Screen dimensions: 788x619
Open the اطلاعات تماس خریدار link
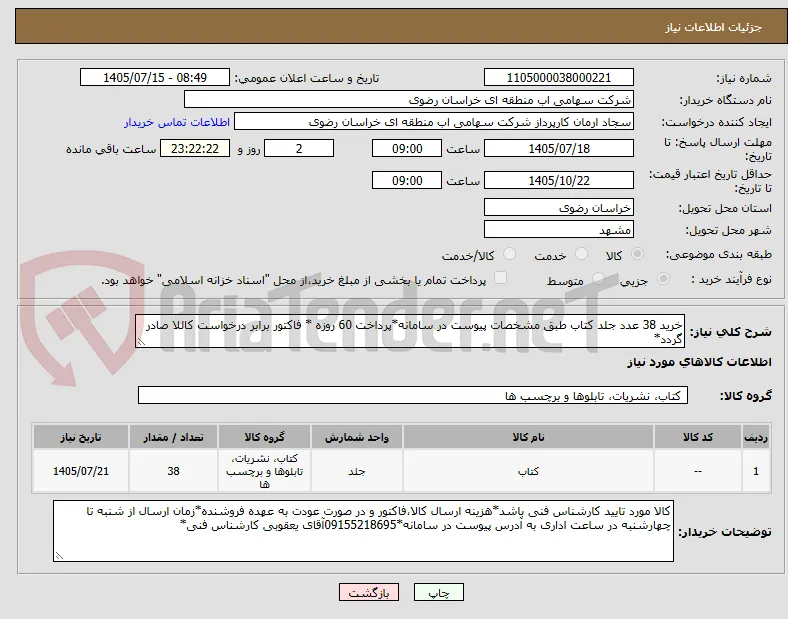click(x=177, y=122)
